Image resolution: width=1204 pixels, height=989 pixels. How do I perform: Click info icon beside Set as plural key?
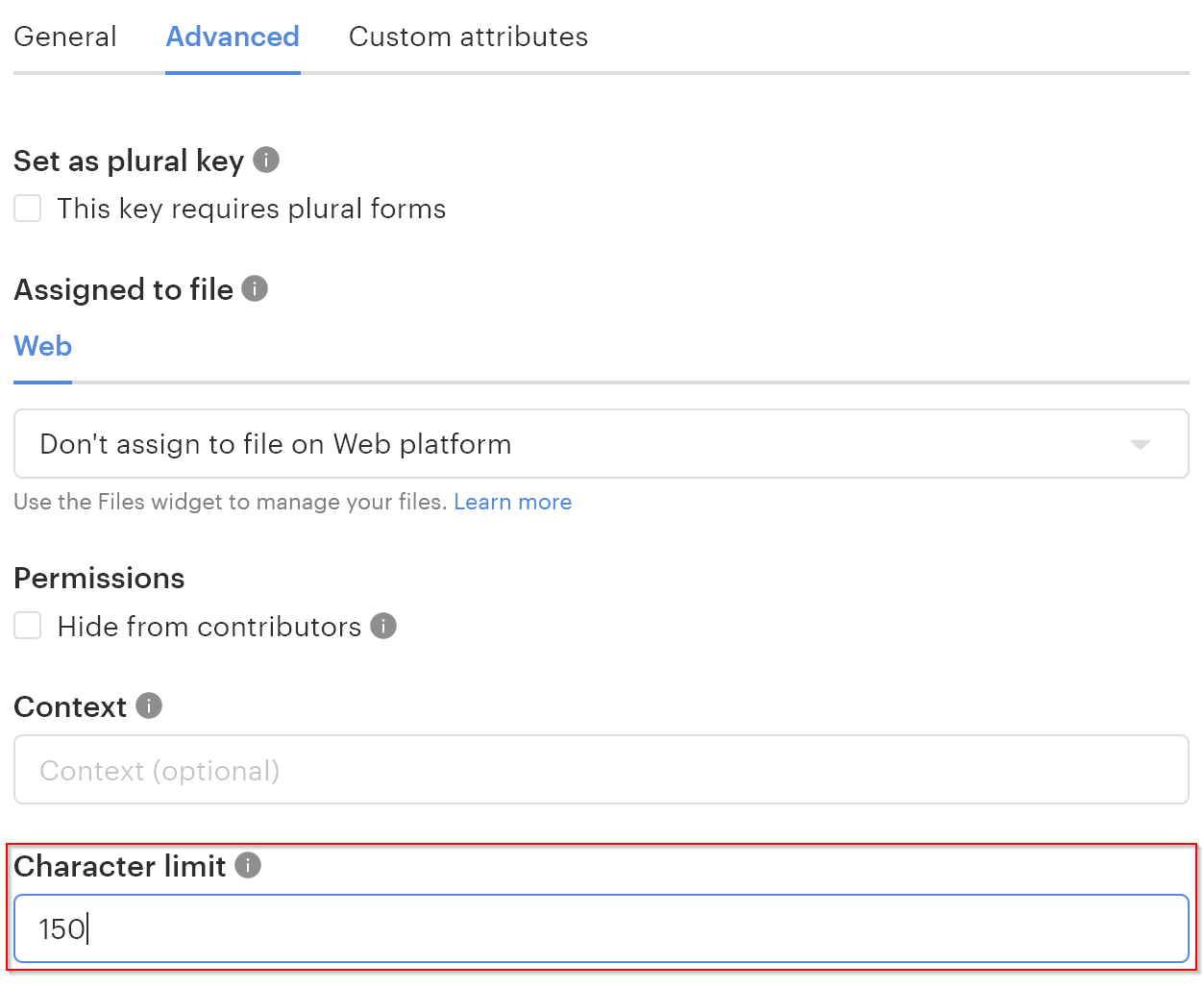tap(266, 160)
